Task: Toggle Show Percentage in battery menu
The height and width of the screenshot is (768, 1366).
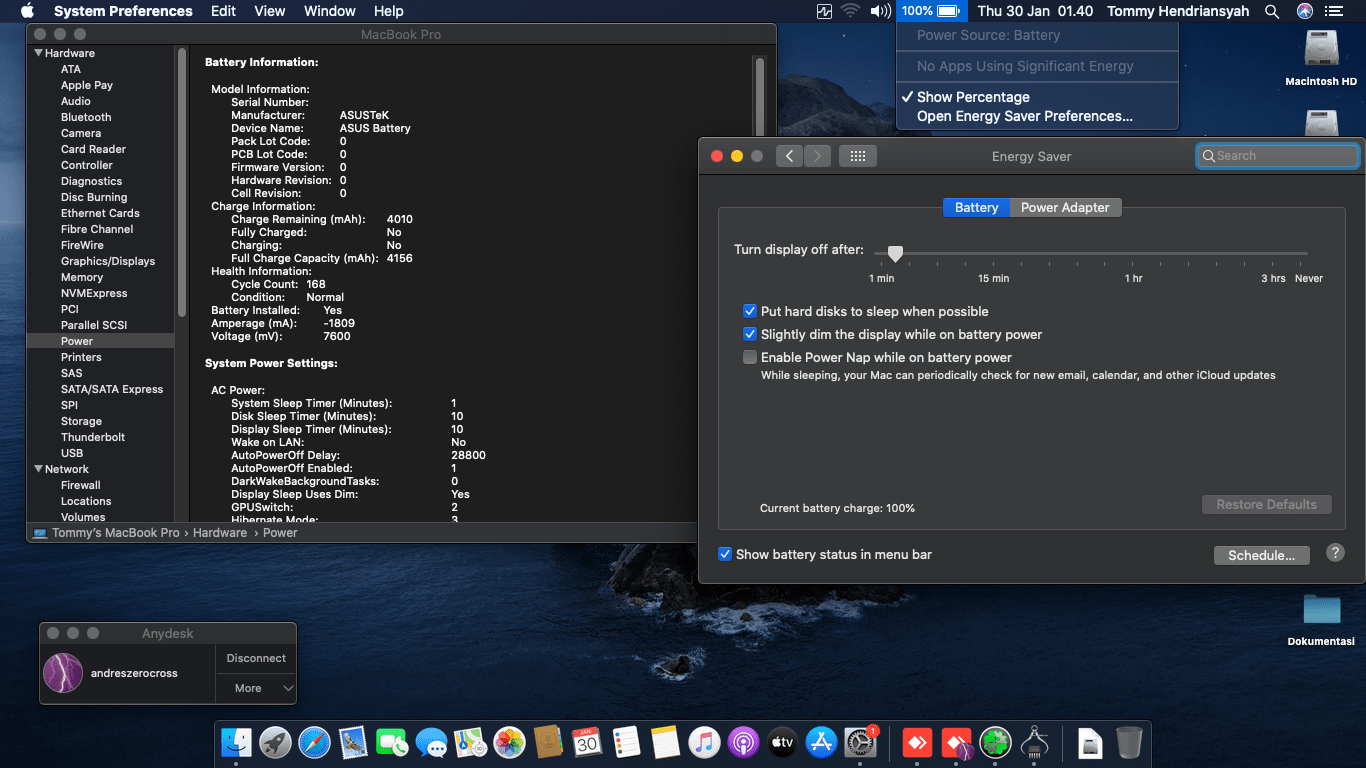Action: point(973,97)
